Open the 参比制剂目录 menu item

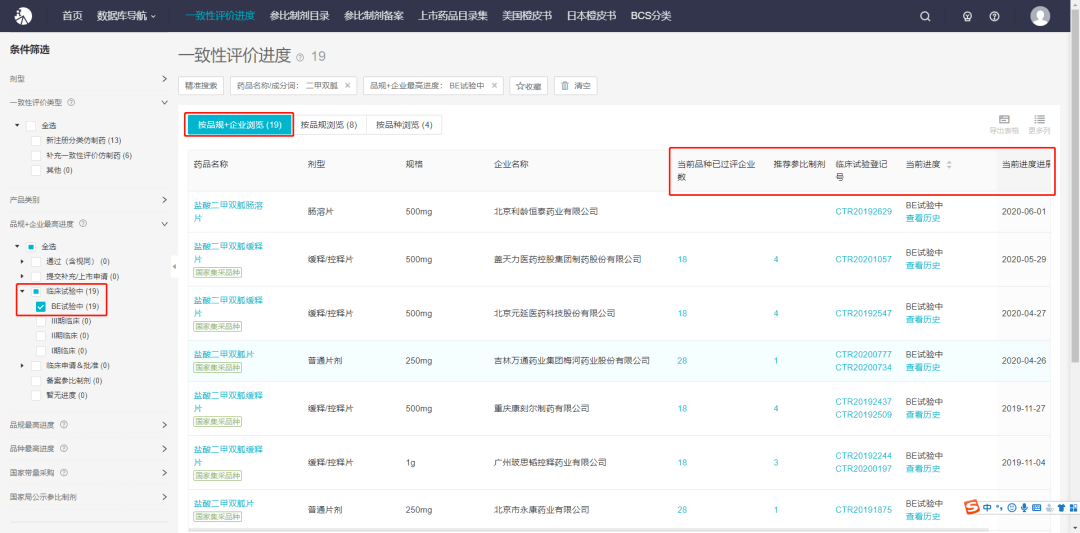tap(301, 16)
